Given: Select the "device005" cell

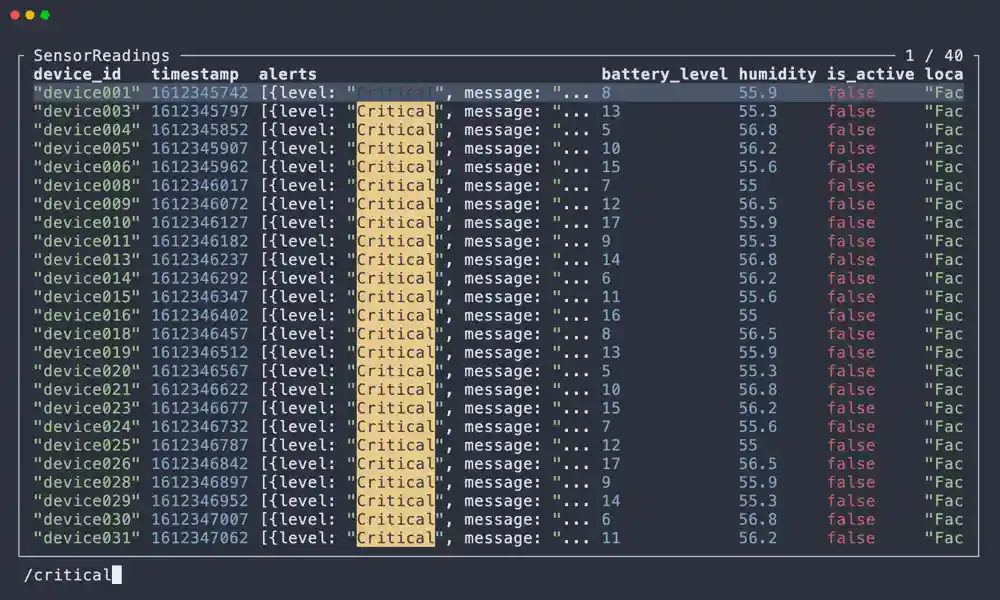Looking at the screenshot, I should point(87,148).
